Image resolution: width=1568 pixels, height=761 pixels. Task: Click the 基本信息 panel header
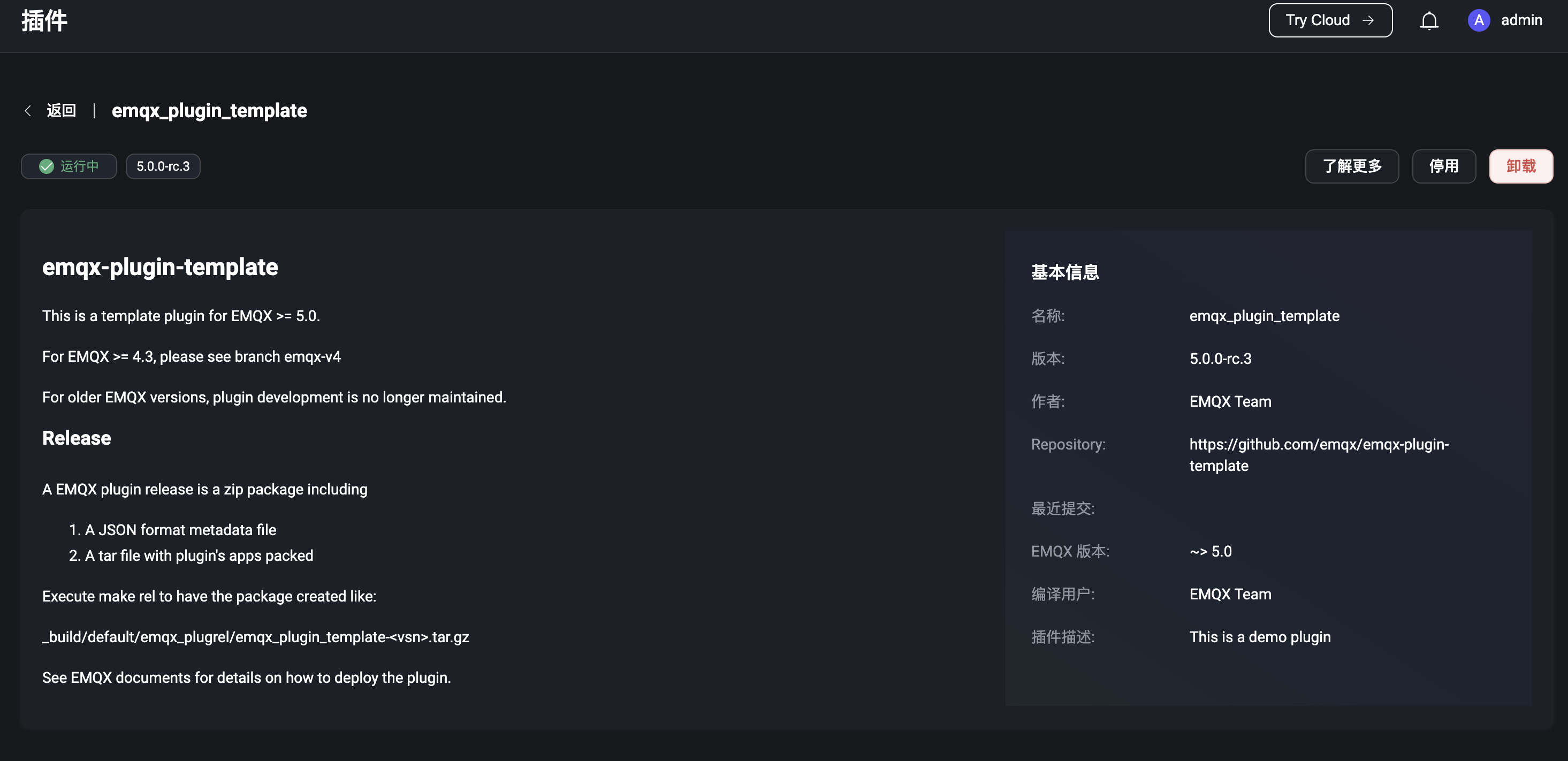tap(1064, 272)
